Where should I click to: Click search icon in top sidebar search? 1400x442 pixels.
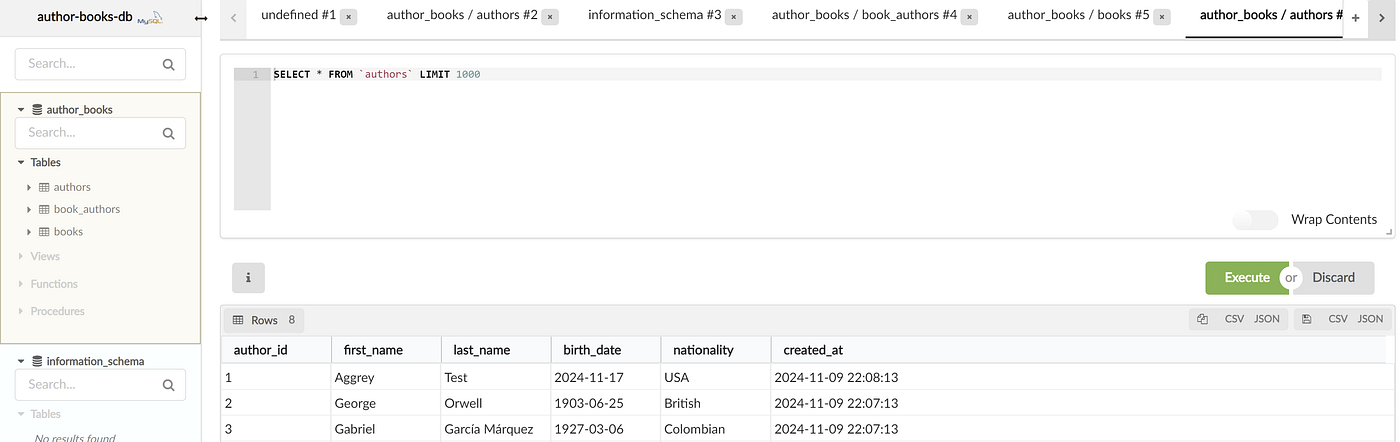pyautogui.click(x=168, y=64)
